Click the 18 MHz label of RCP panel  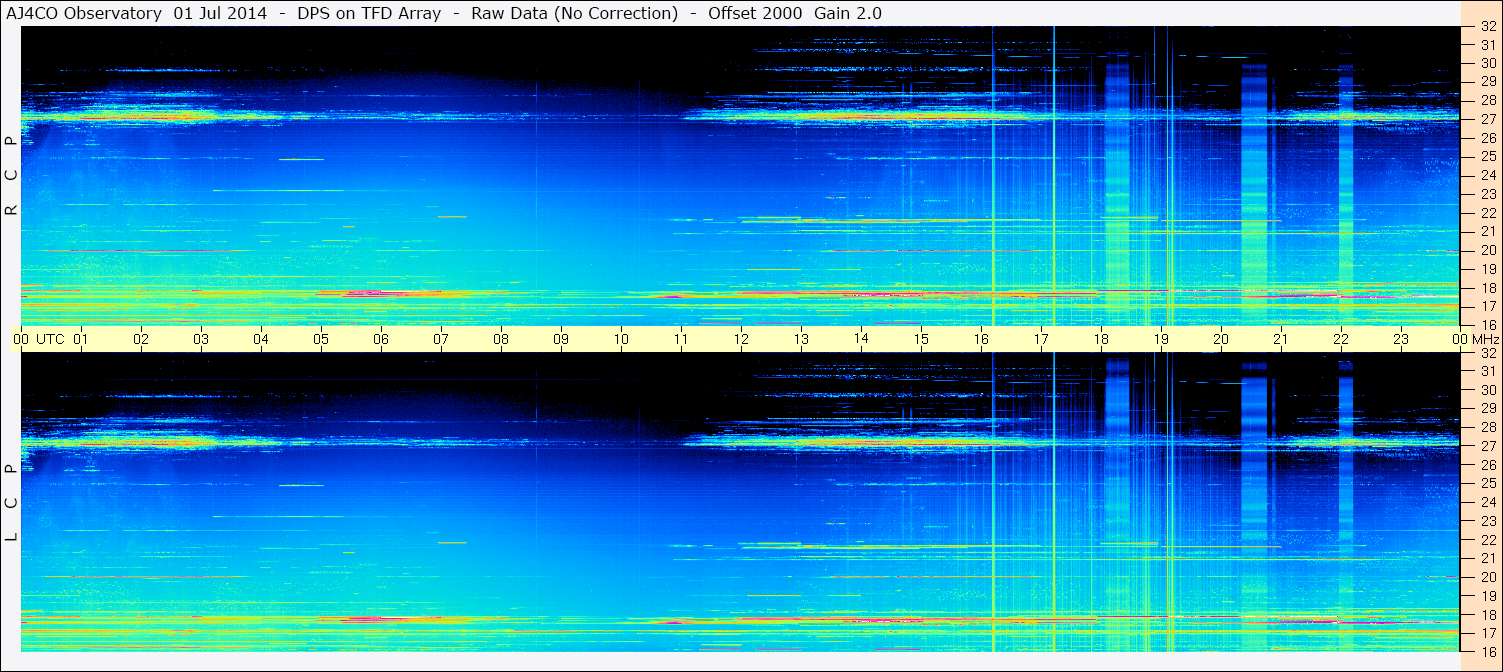pyautogui.click(x=1488, y=287)
